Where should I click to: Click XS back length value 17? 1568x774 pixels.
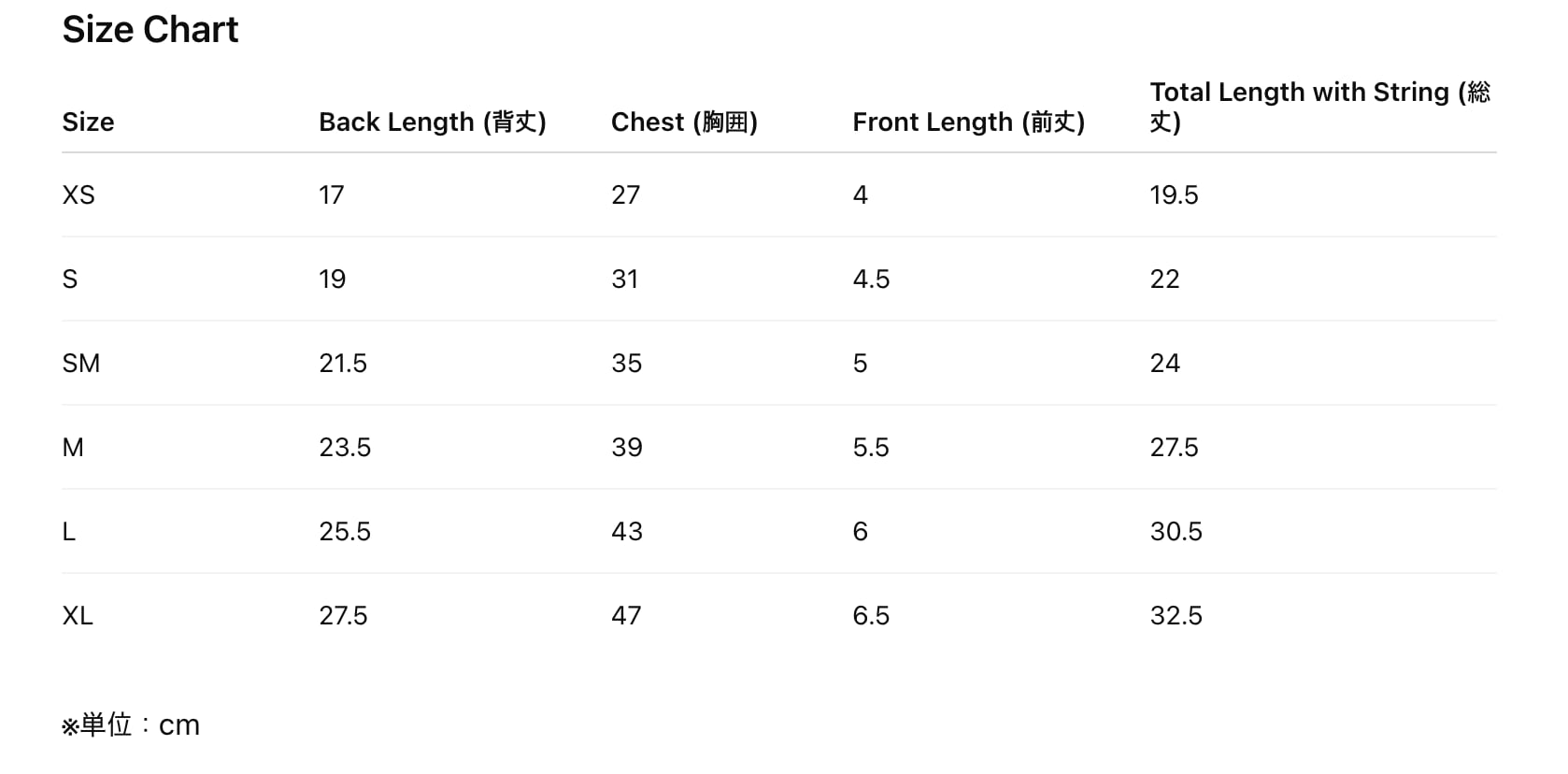(332, 195)
